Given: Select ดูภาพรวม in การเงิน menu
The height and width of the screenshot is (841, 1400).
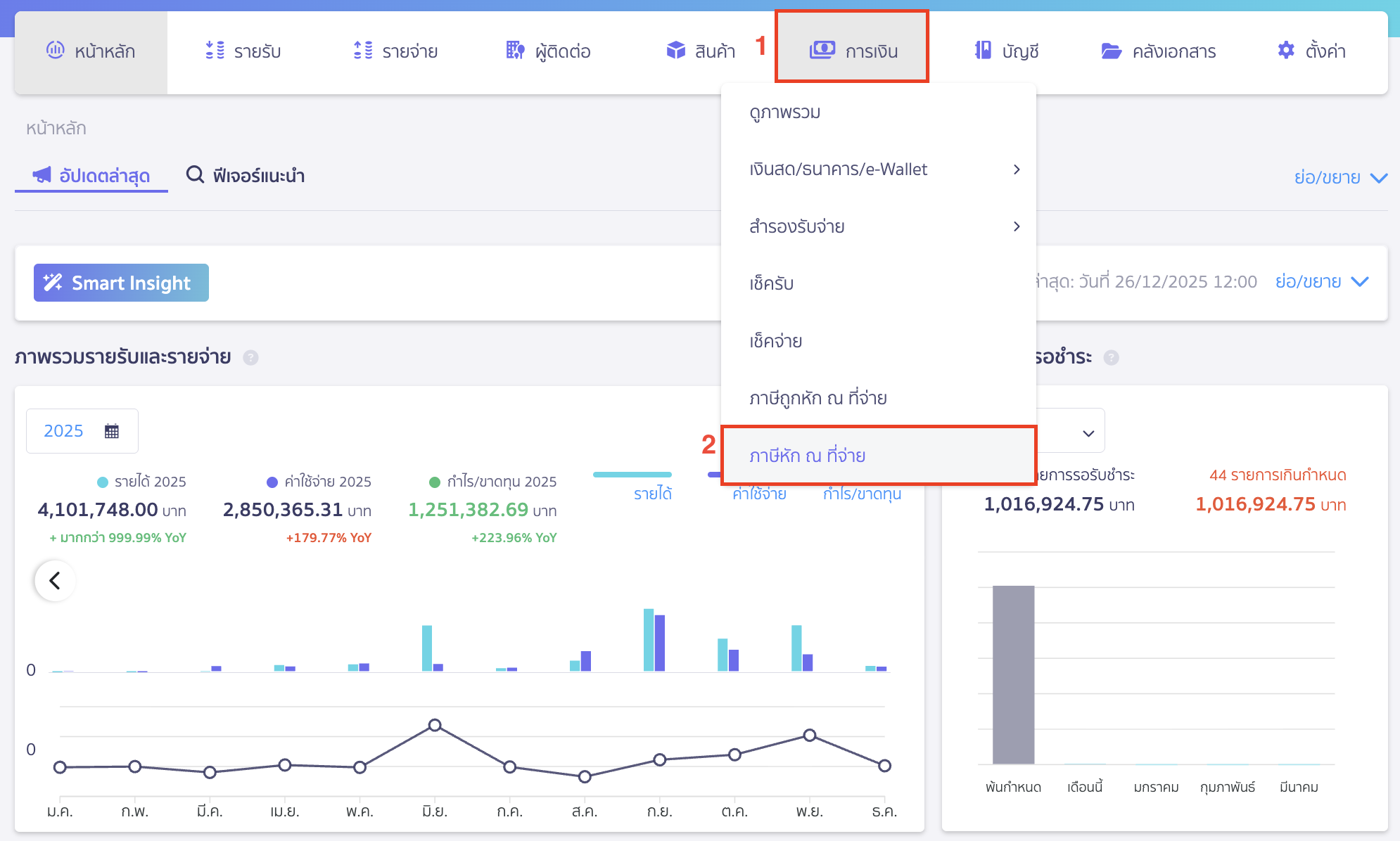Looking at the screenshot, I should 784,113.
